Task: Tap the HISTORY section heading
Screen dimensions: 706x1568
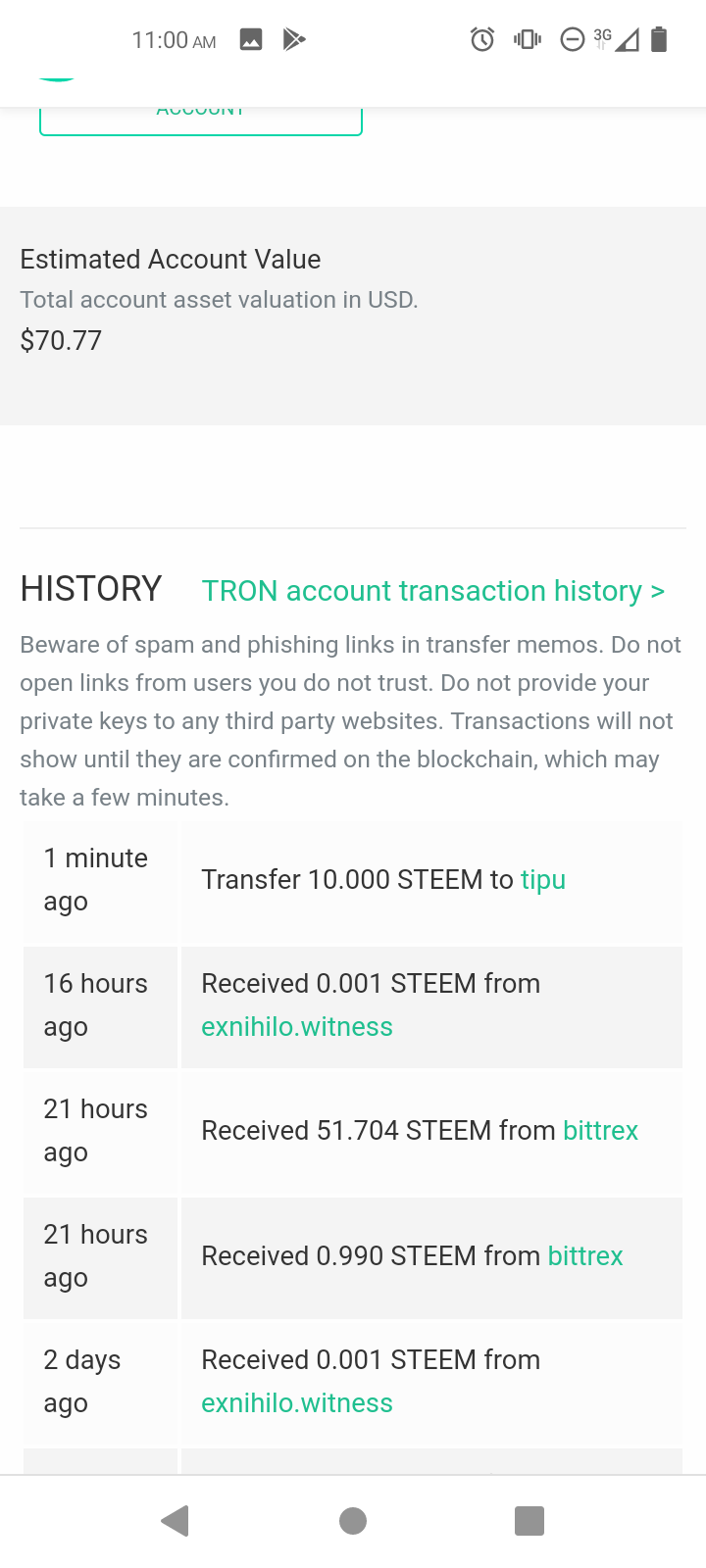Action: [x=91, y=589]
